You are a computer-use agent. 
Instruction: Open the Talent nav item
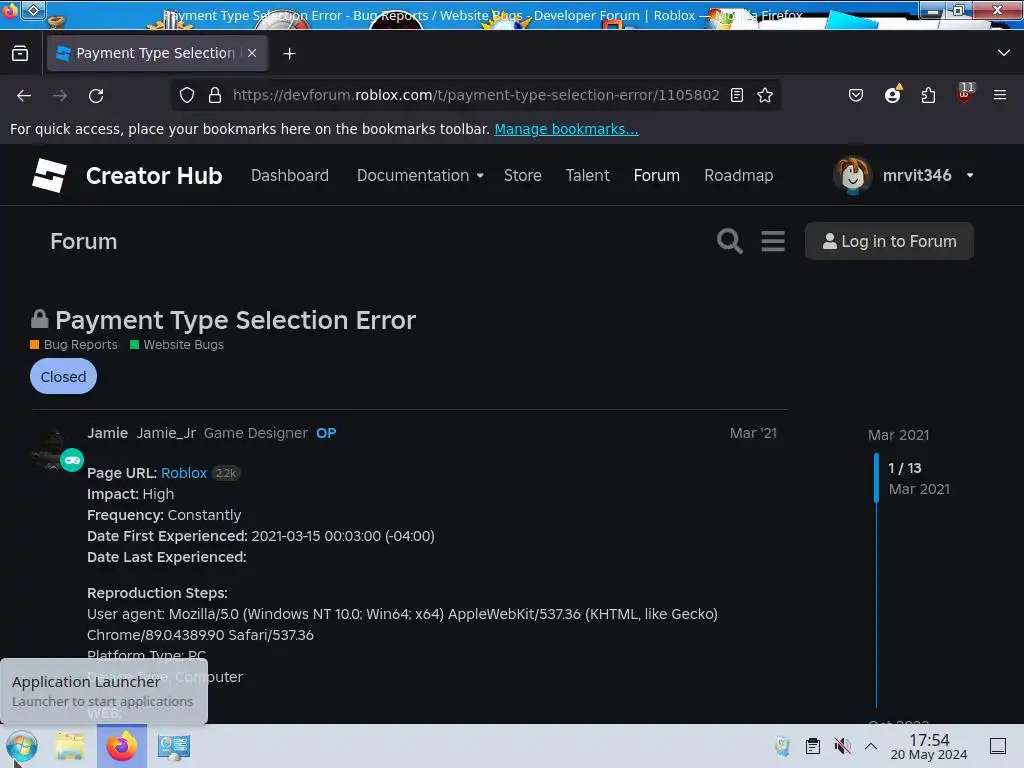587,176
